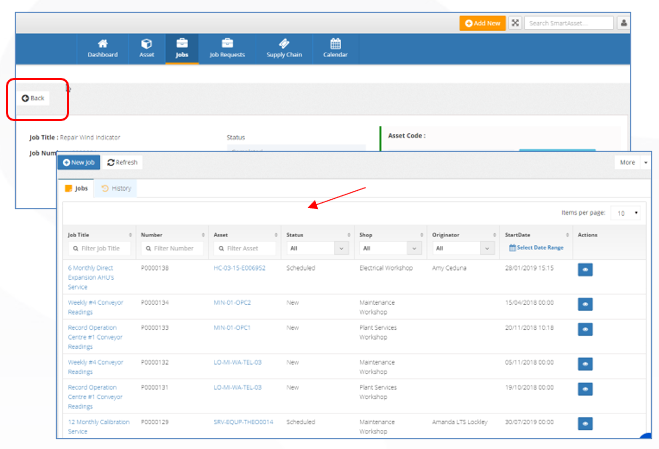Open the More dropdown menu
This screenshot has height=449, width=659.
pos(633,162)
